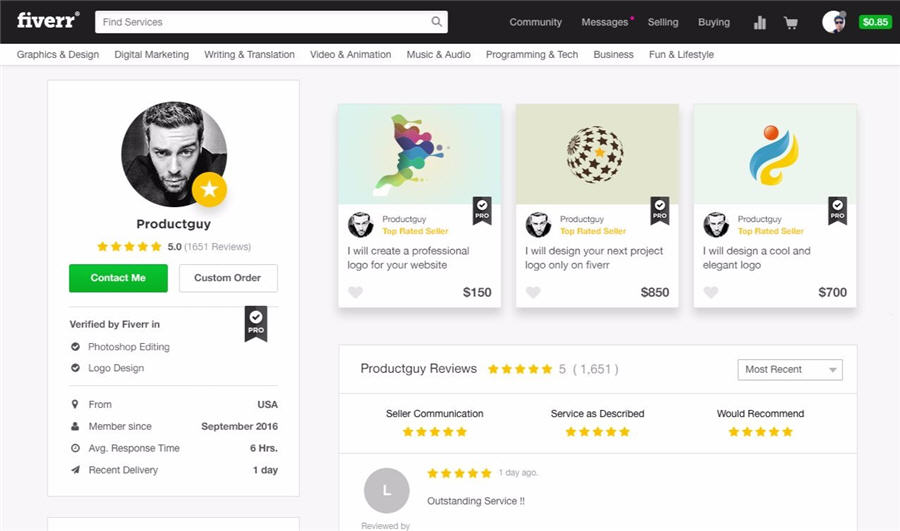Open the shopping cart icon
This screenshot has width=900, height=531.
pos(791,22)
